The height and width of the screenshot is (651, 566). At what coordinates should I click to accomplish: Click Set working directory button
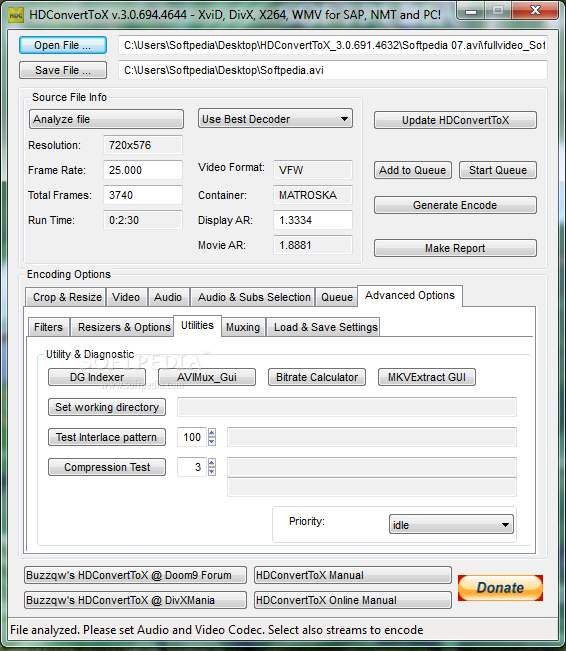tap(107, 407)
